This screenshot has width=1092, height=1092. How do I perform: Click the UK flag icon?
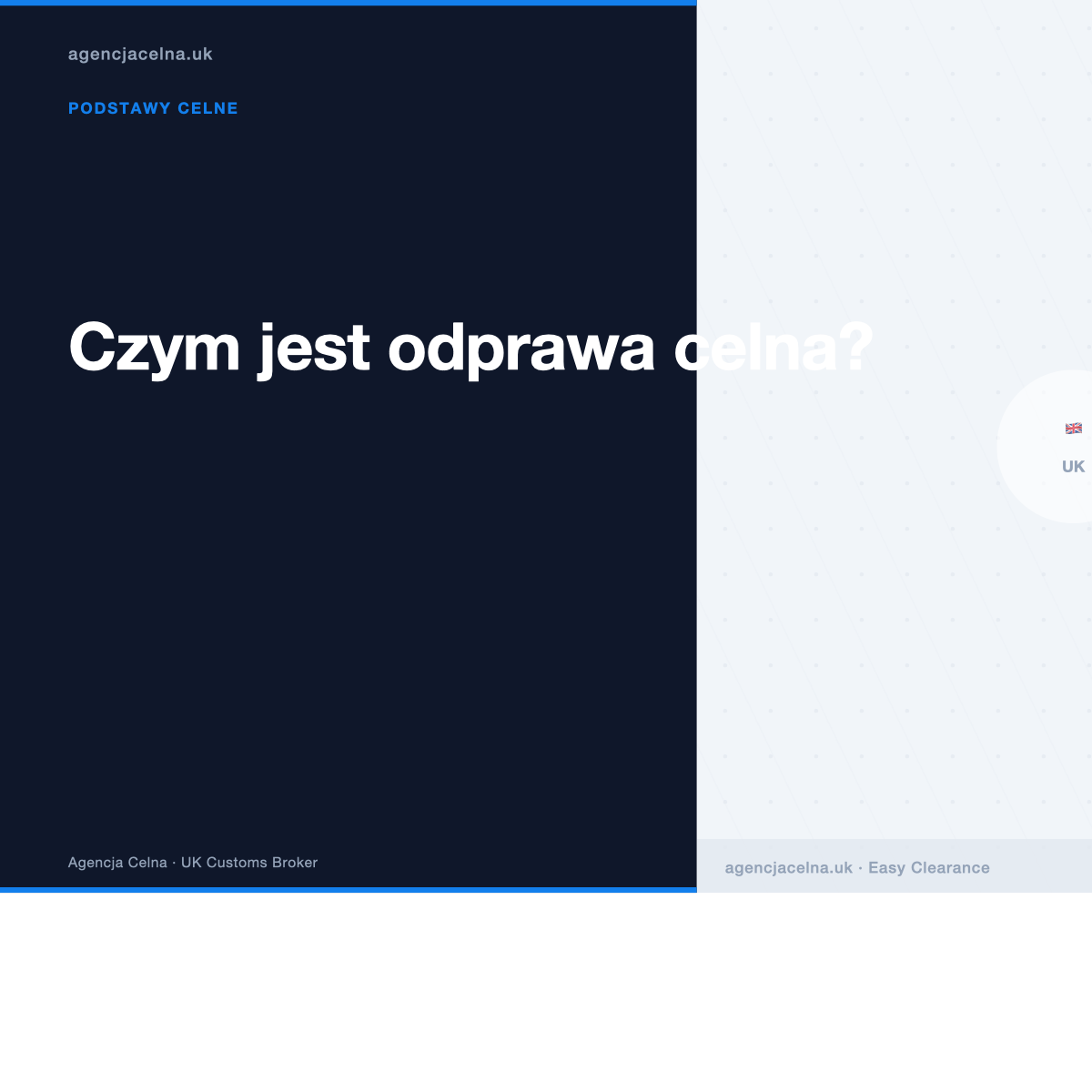1074,429
